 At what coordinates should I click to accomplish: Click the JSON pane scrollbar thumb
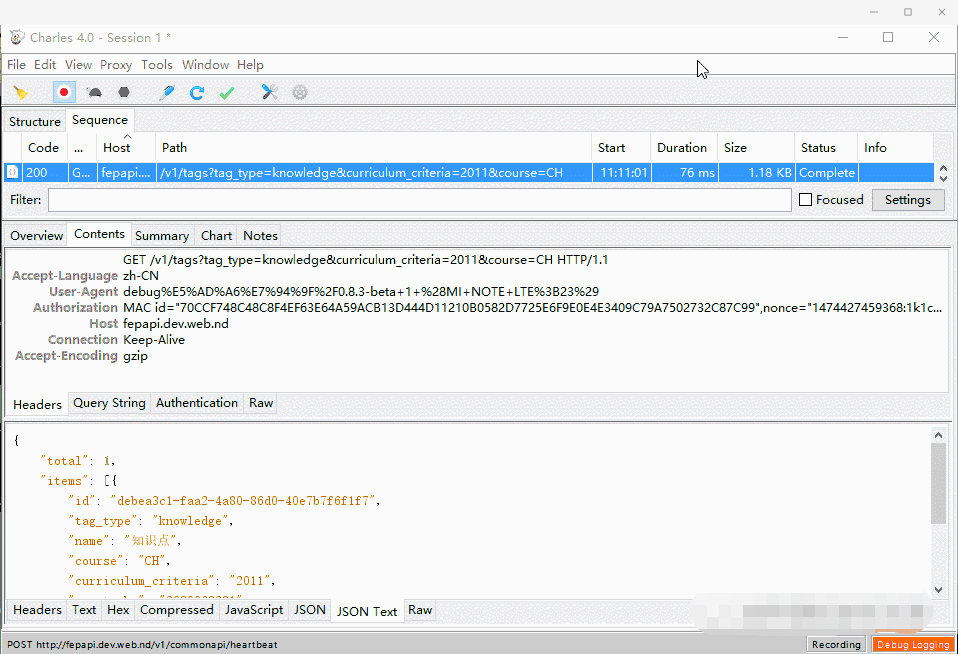click(938, 483)
